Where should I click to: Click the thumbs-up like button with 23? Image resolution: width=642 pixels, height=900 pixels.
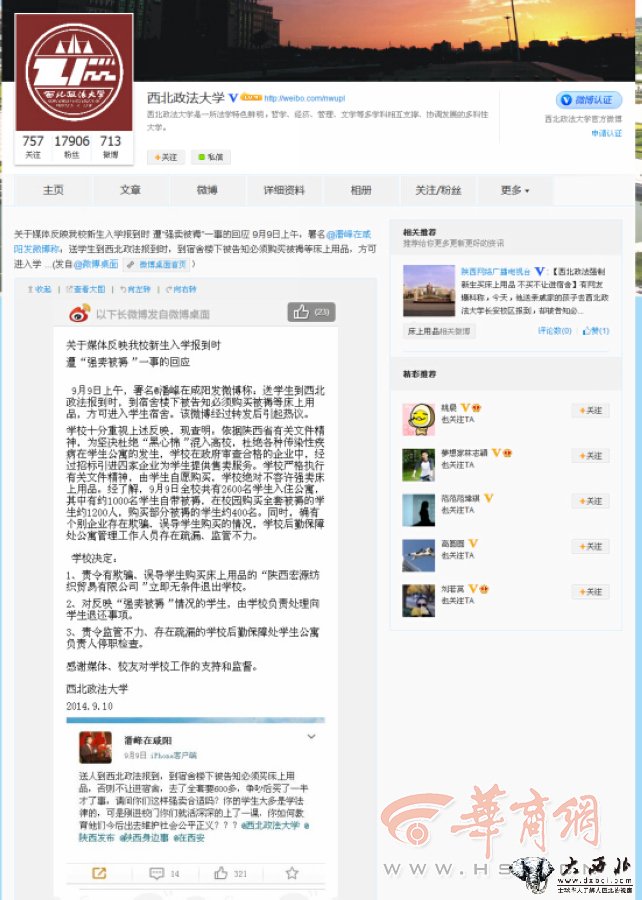(x=310, y=312)
